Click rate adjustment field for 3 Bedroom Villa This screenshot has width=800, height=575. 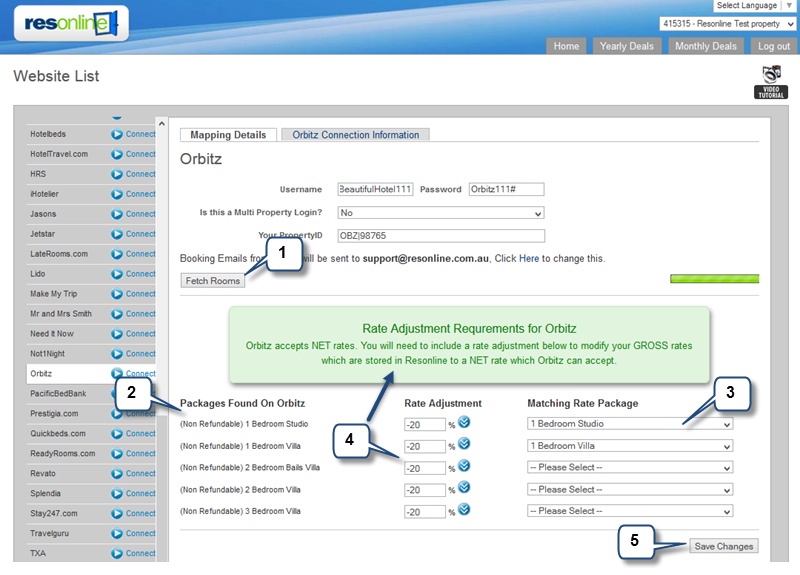[x=424, y=512]
